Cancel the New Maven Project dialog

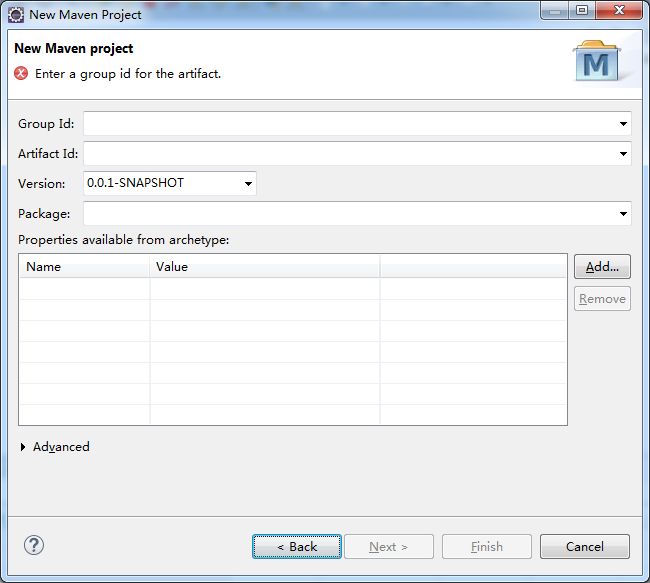tap(585, 547)
